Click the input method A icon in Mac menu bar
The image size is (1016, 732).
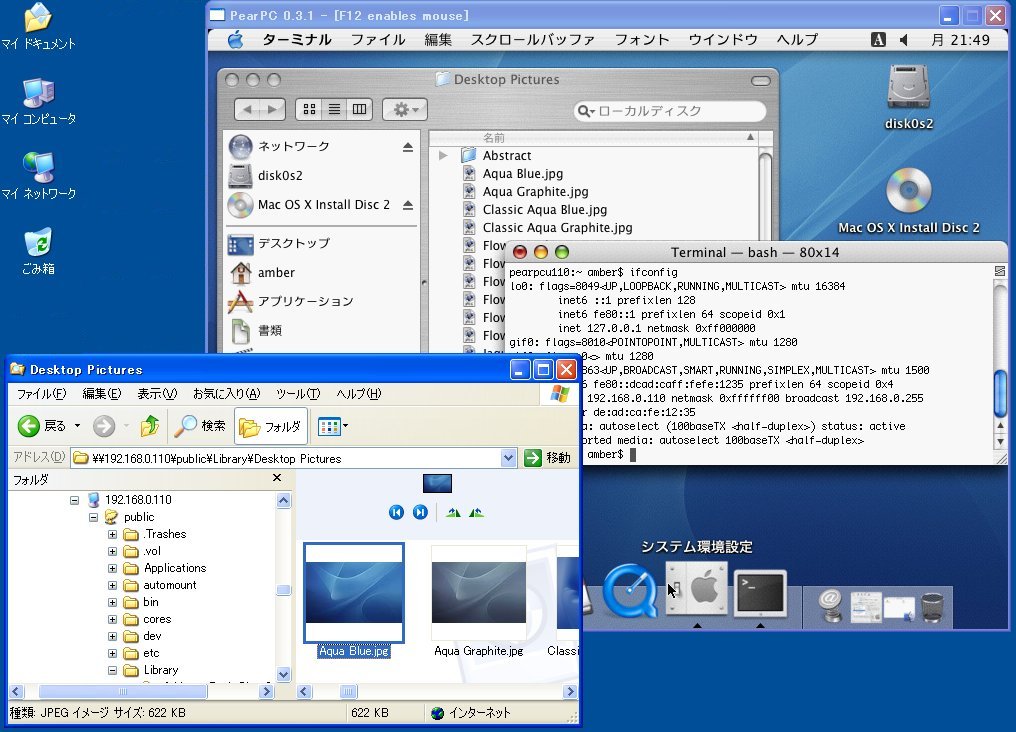pyautogui.click(x=878, y=40)
